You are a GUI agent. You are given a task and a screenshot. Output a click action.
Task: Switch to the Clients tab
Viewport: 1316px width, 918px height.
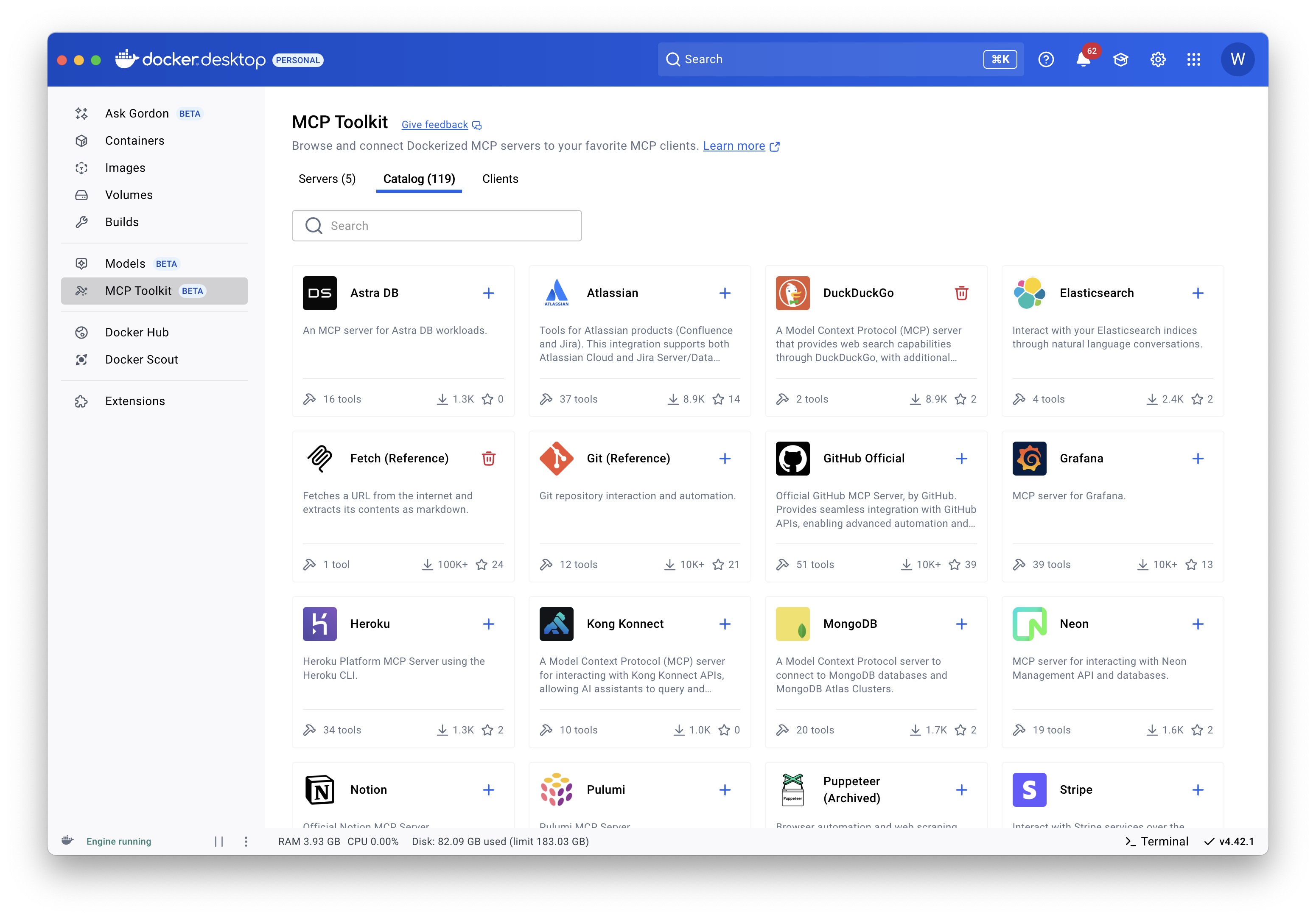click(500, 179)
